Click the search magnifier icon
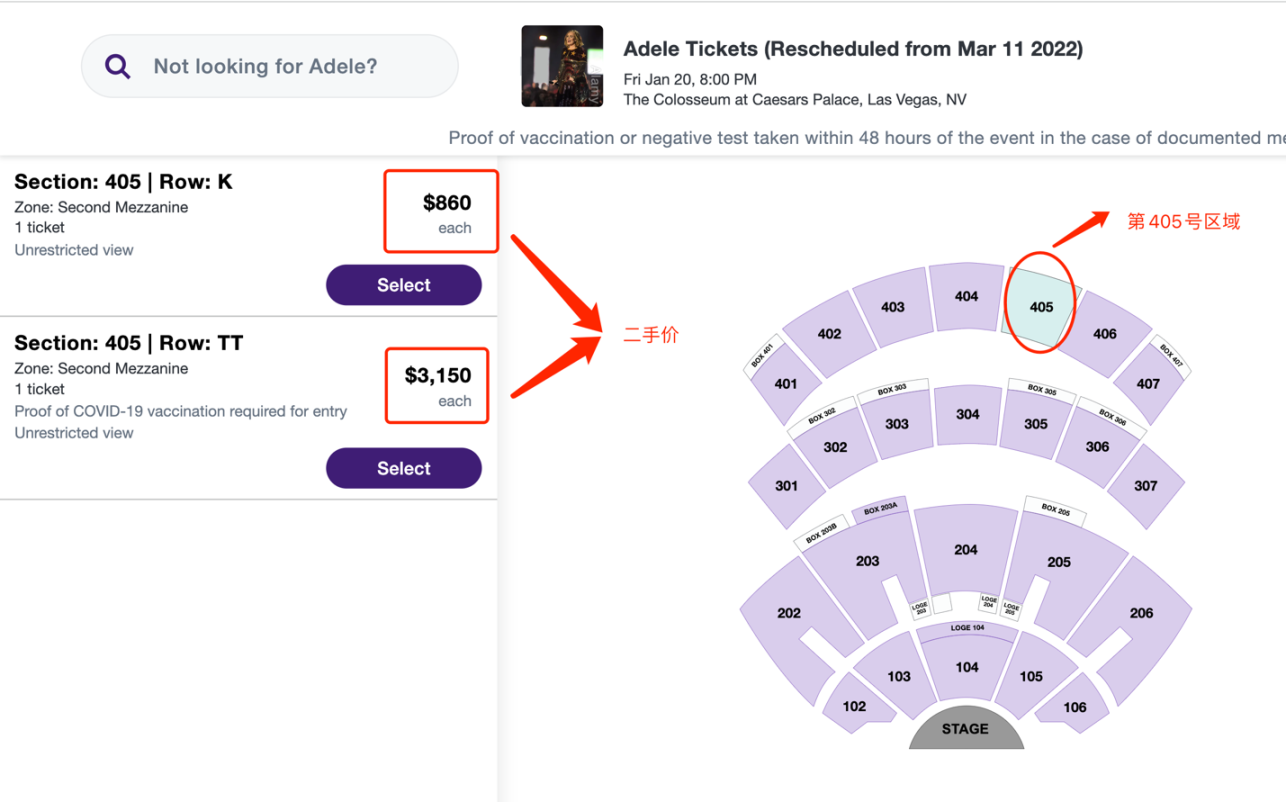The height and width of the screenshot is (802, 1286). pos(118,67)
